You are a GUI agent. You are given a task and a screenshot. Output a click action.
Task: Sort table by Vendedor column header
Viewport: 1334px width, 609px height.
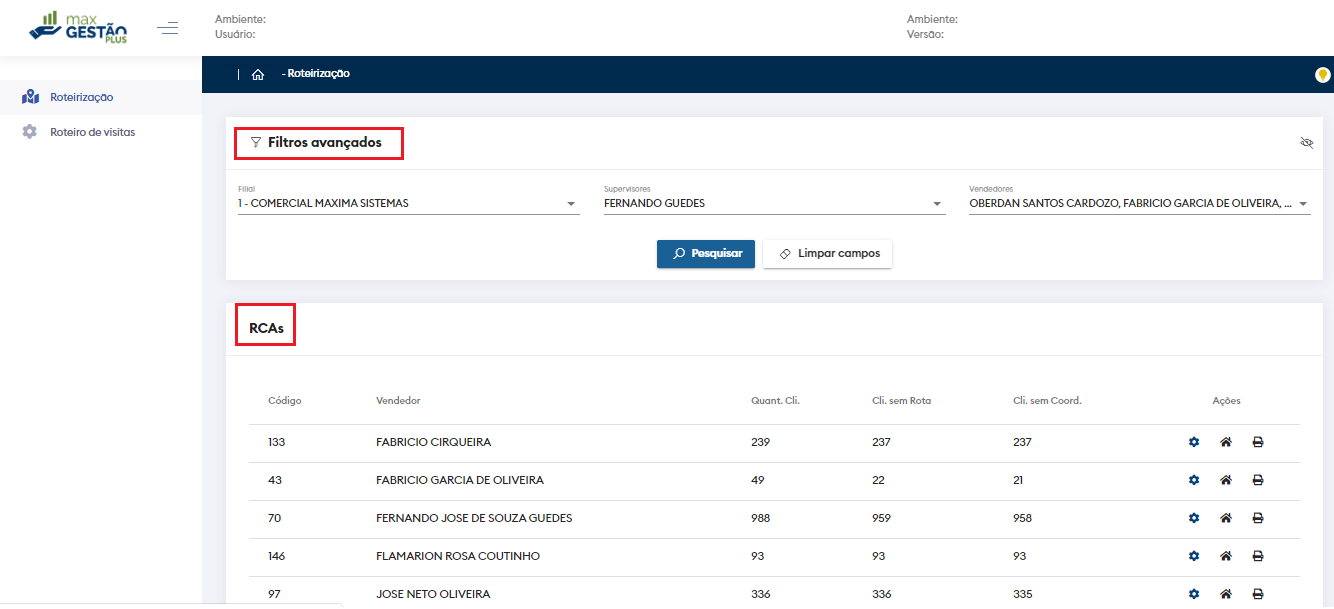[398, 401]
